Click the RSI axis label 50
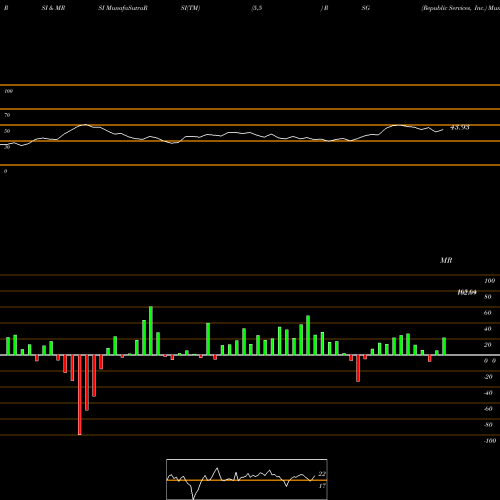The image size is (500, 500). click(7, 131)
